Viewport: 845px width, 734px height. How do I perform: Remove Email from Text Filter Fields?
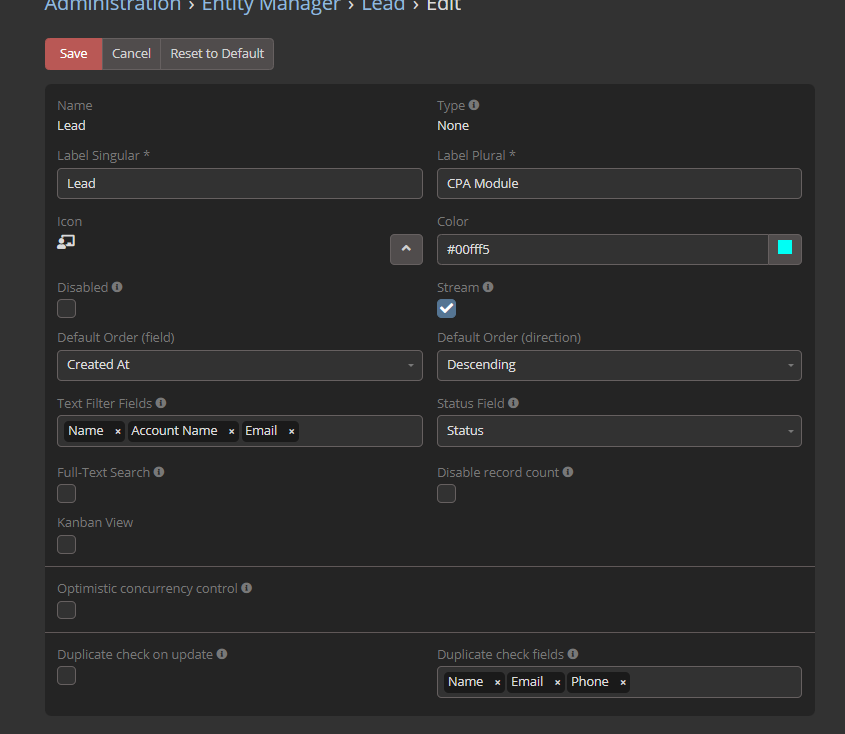[x=291, y=431]
